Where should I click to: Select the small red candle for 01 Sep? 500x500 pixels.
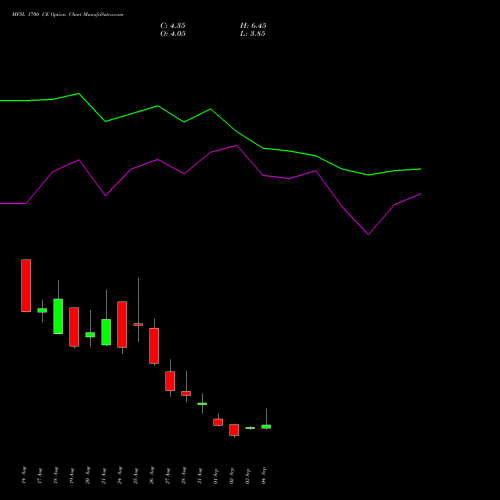(218, 422)
